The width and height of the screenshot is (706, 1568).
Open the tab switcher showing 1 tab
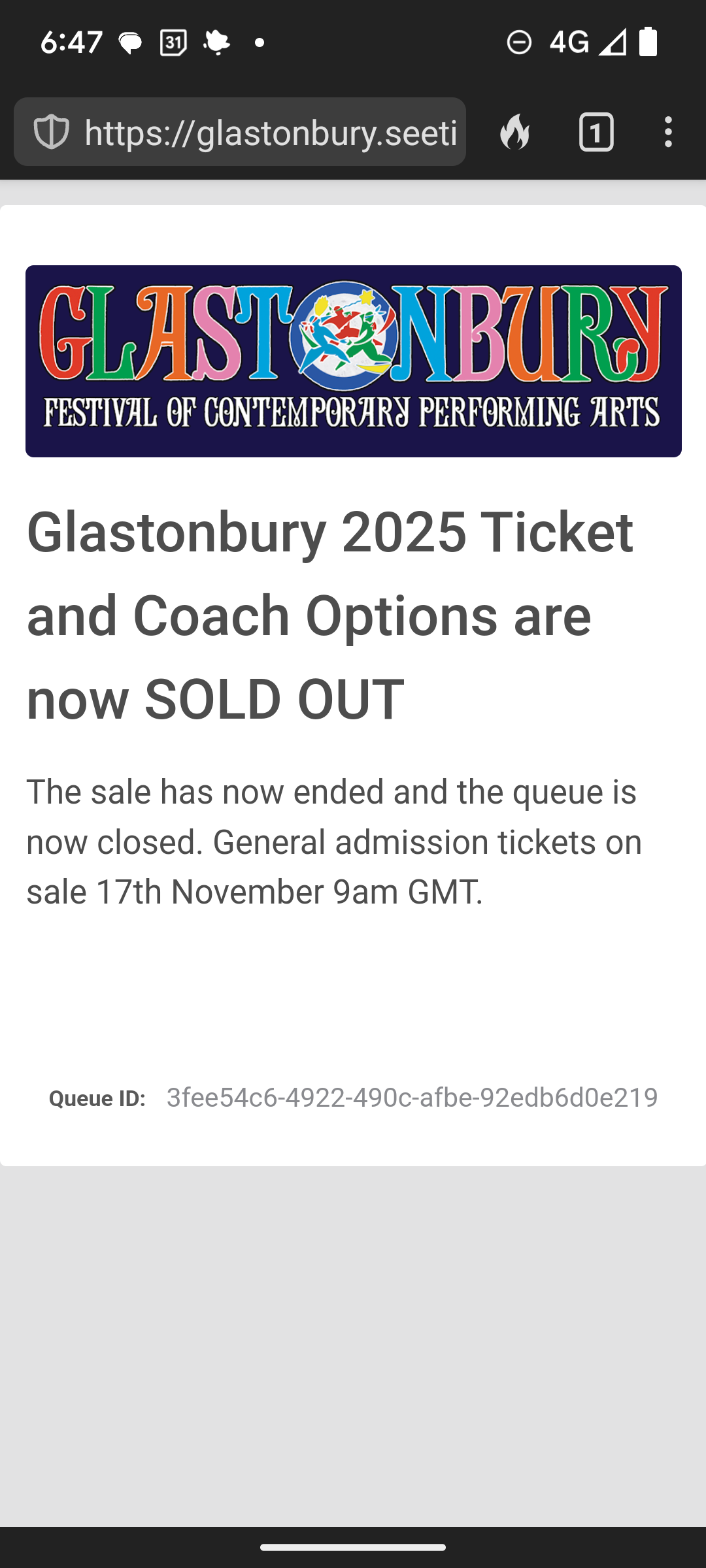[x=596, y=132]
